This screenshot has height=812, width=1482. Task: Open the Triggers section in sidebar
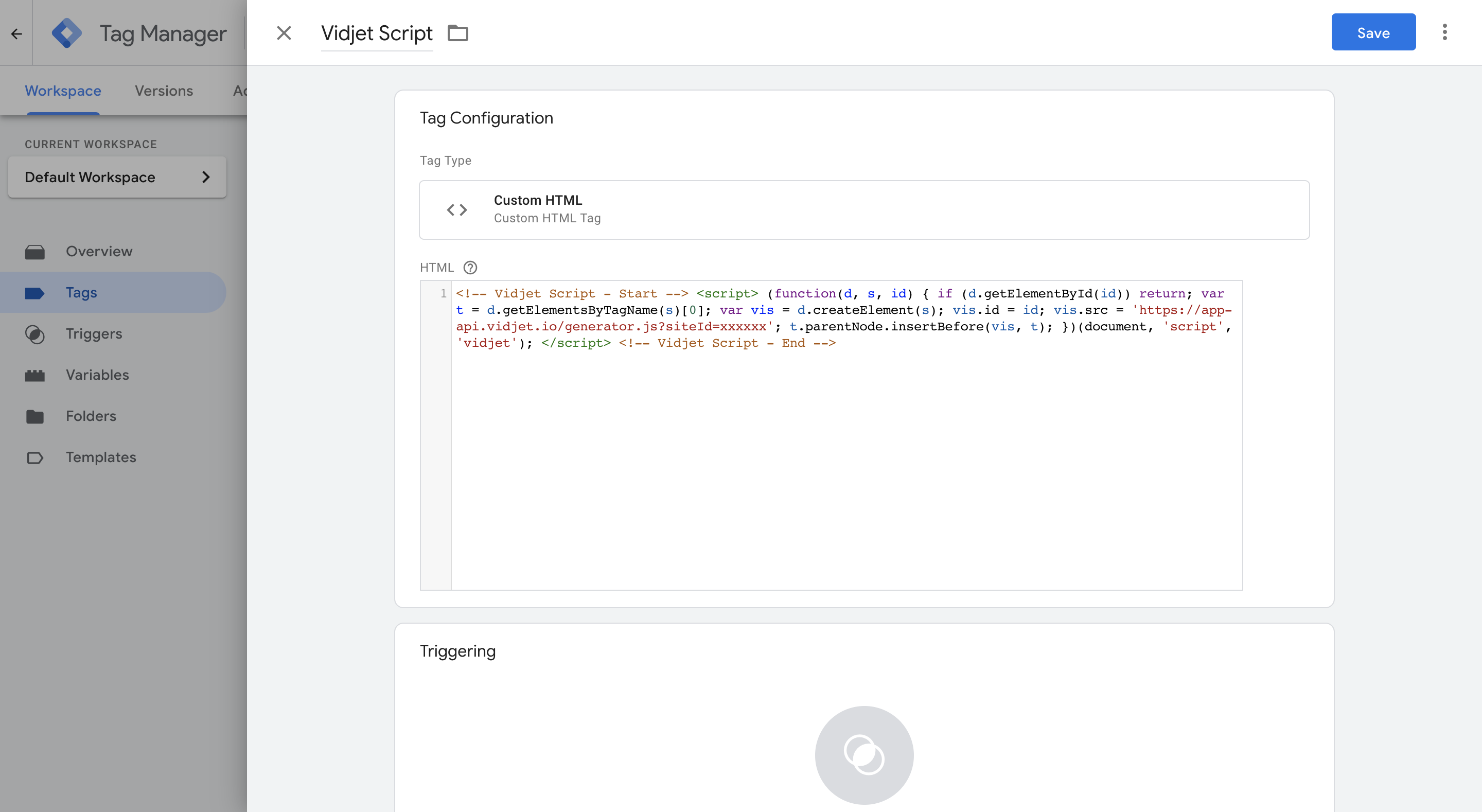(x=94, y=334)
